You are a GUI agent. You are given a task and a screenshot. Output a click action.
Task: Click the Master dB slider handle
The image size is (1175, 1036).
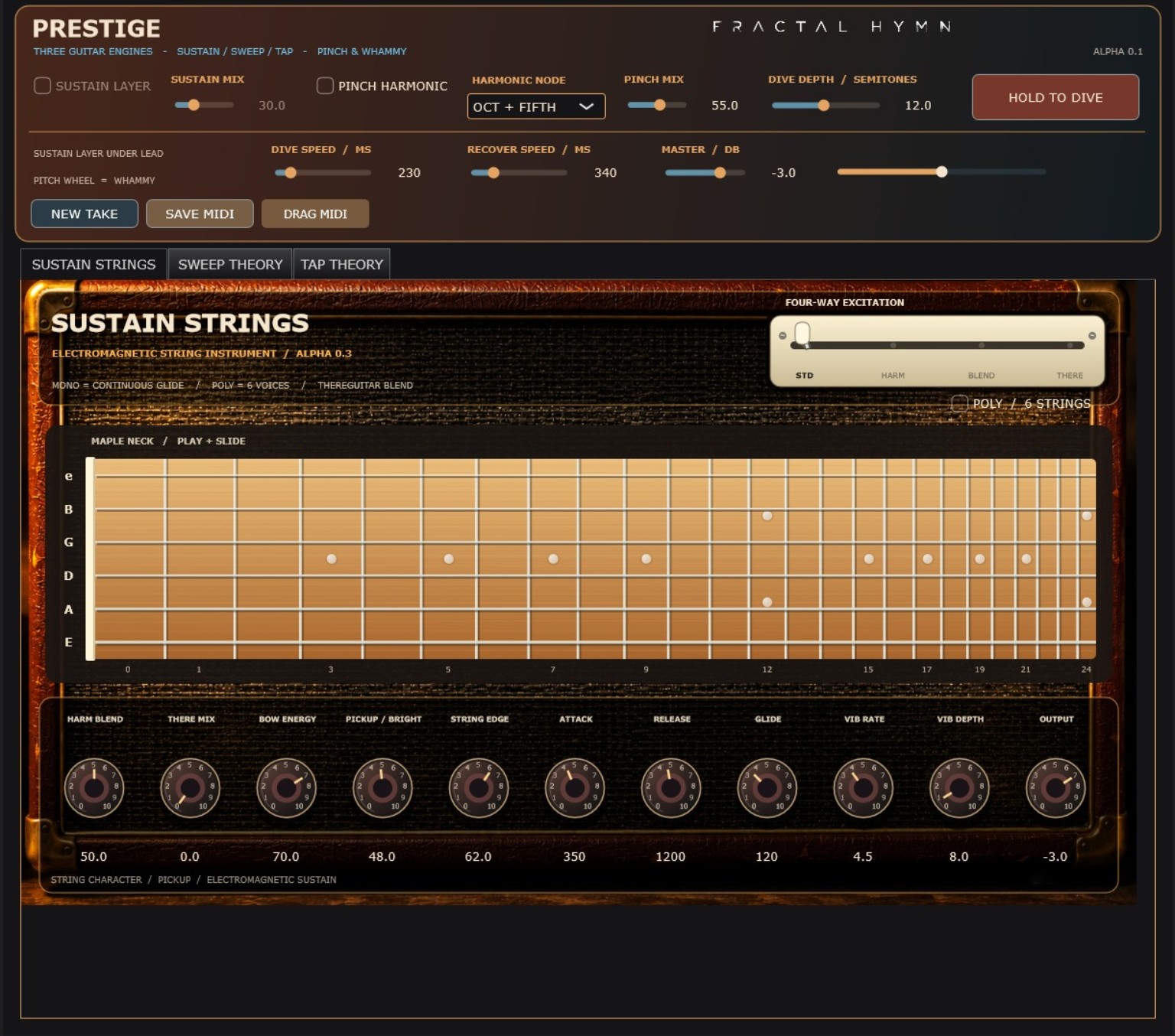point(720,173)
